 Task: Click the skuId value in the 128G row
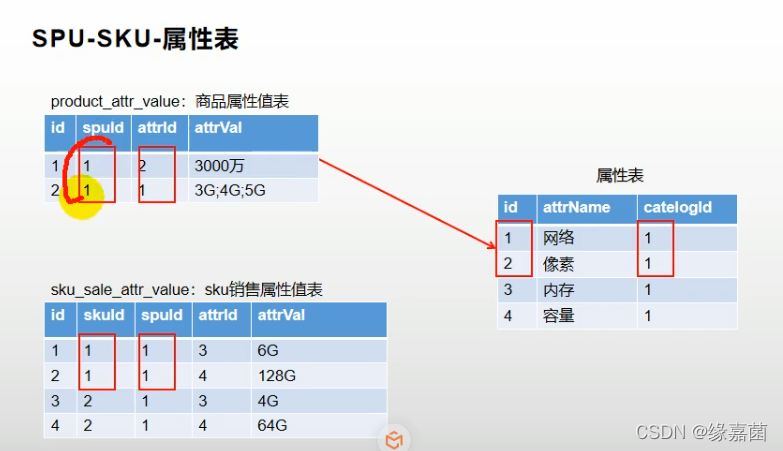88,376
